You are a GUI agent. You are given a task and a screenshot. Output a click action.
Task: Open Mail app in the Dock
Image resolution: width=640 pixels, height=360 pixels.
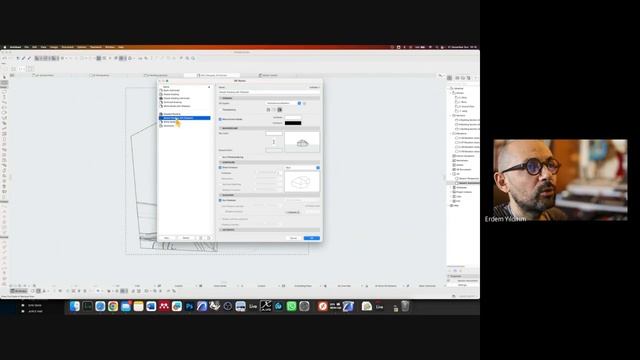(x=126, y=306)
